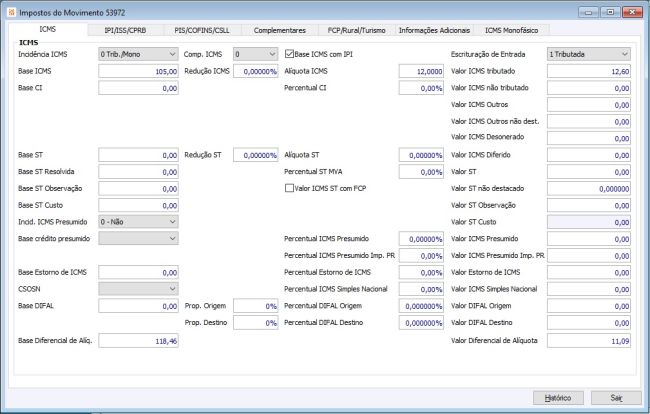The image size is (650, 414).
Task: Click the Base ST field
Action: click(138, 155)
